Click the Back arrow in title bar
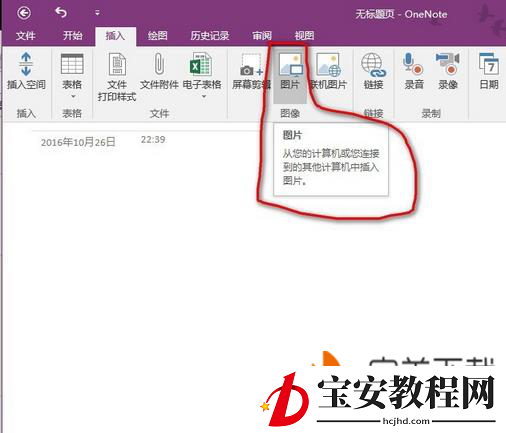This screenshot has width=506, height=433. tap(24, 13)
